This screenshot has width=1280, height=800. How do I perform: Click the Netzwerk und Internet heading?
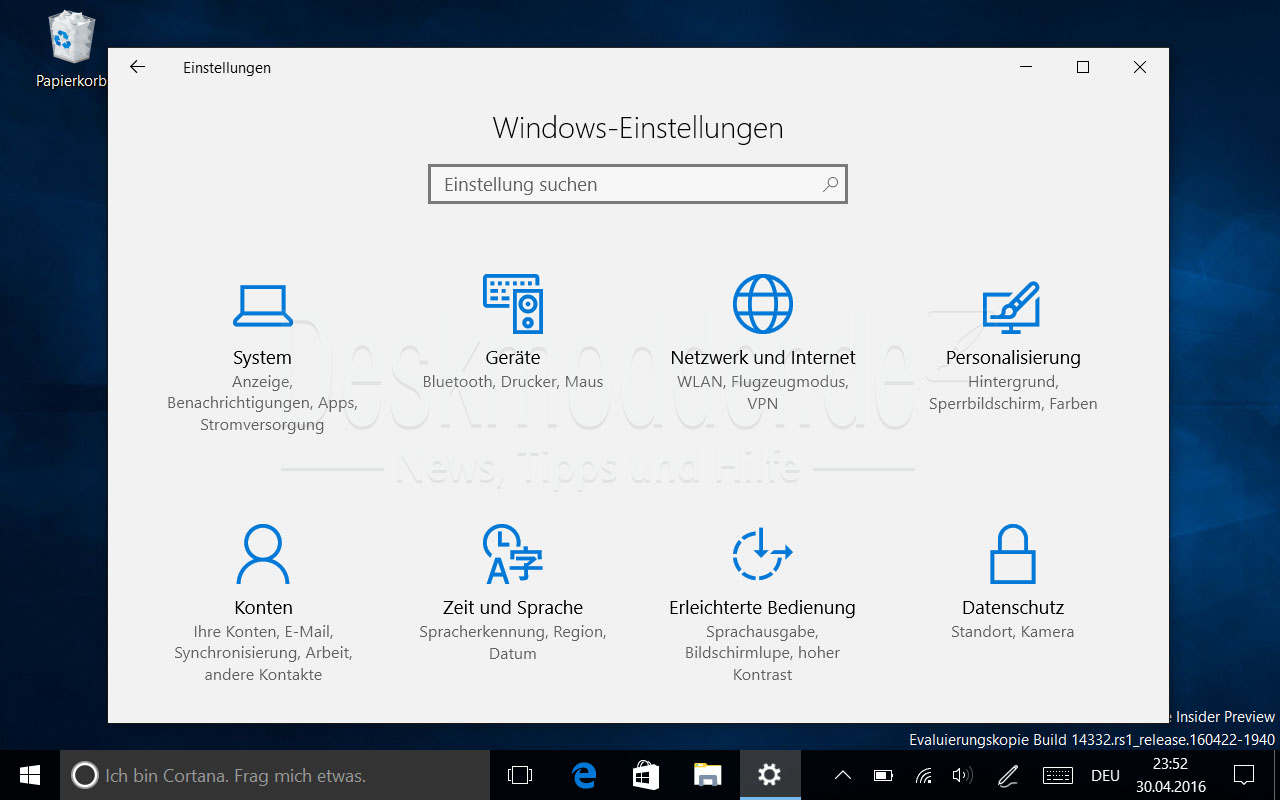point(763,357)
